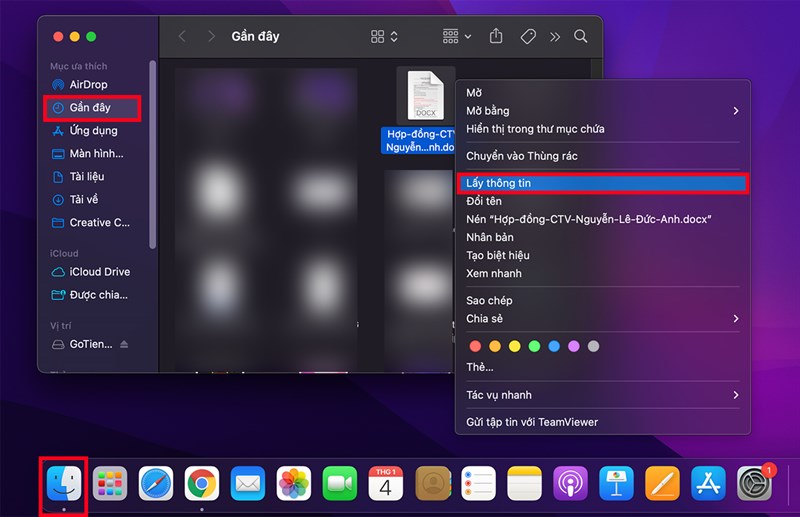
Task: Apply the gray tag color
Action: pos(593,346)
